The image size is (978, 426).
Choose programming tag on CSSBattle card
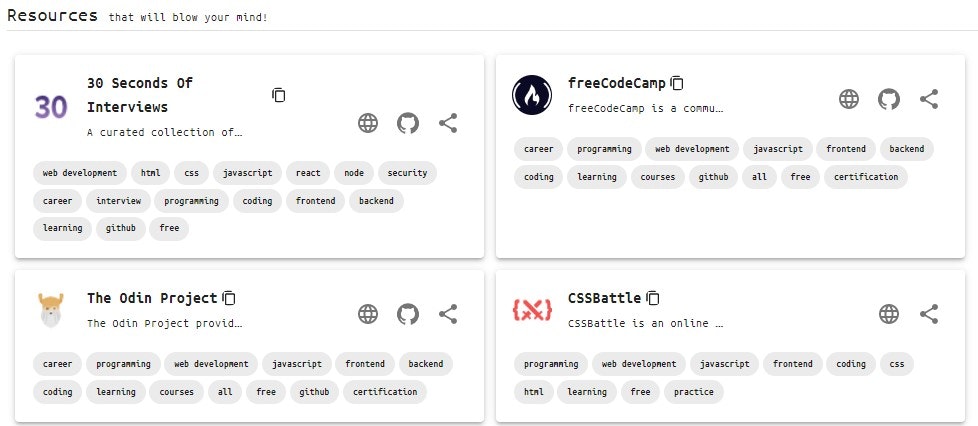point(551,364)
